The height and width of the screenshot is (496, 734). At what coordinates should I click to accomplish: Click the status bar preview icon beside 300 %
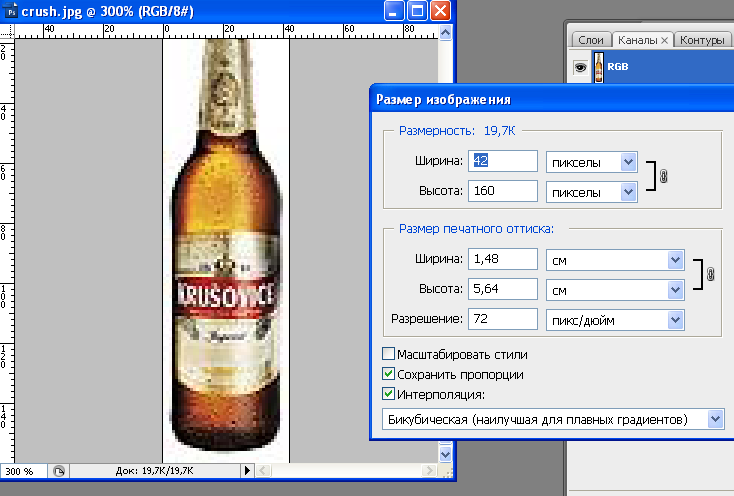pyautogui.click(x=59, y=471)
